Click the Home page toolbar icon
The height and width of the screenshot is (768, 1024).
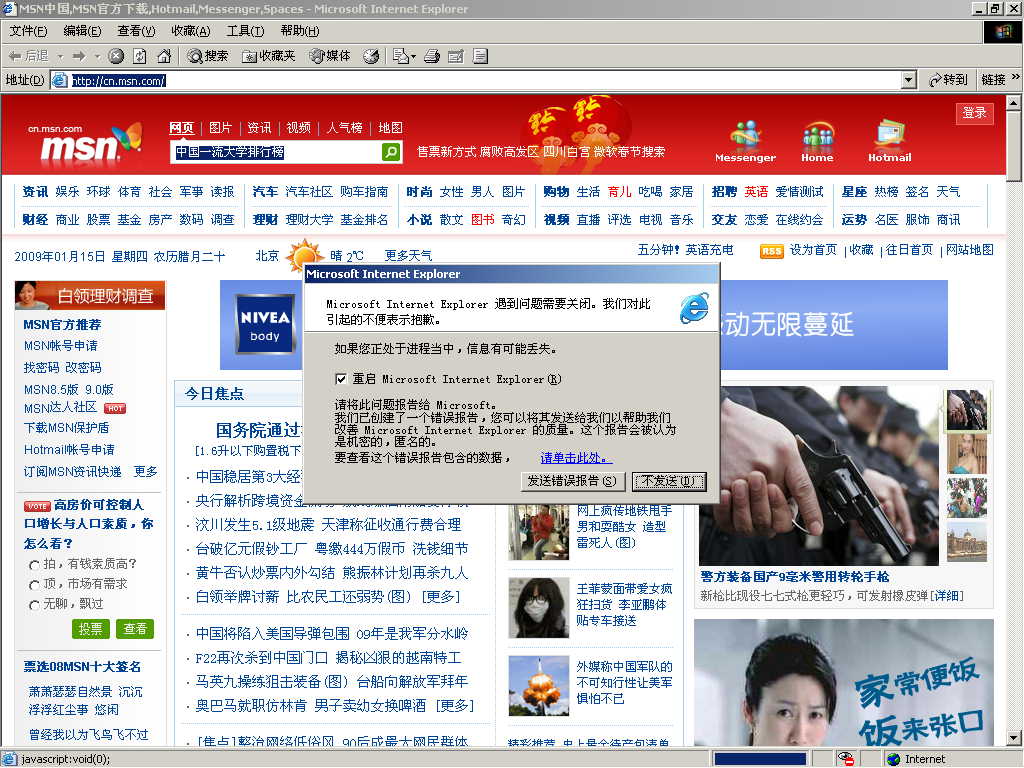(x=164, y=56)
